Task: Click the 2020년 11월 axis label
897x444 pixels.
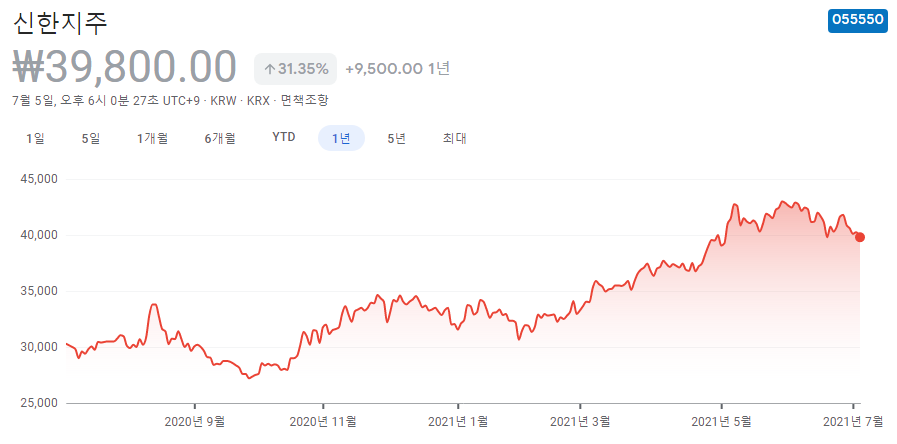Action: [x=323, y=422]
